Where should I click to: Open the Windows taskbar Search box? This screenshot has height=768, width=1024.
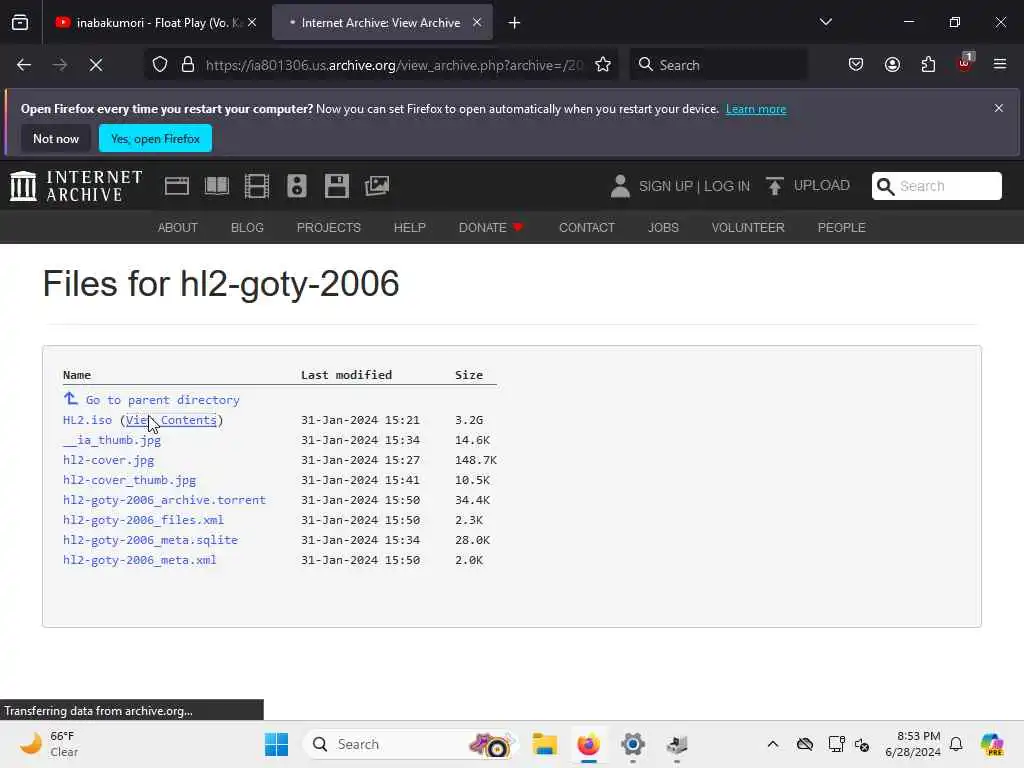pos(410,744)
